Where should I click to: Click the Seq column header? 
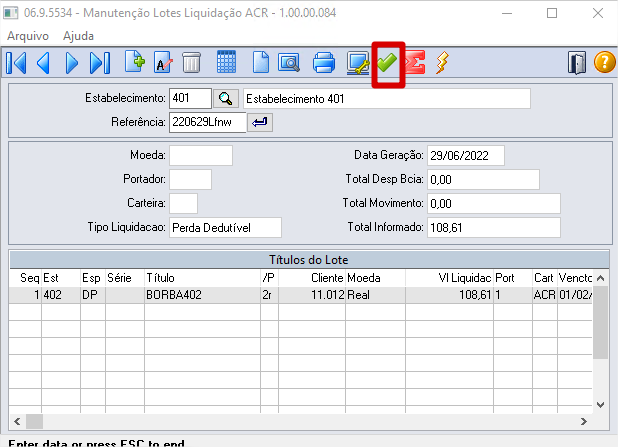[25, 278]
